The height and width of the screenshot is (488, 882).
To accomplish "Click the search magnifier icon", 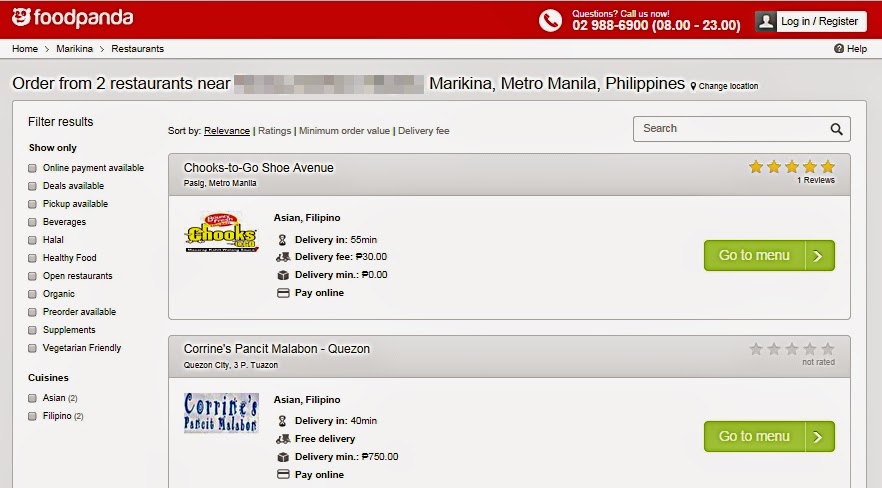I will (836, 129).
